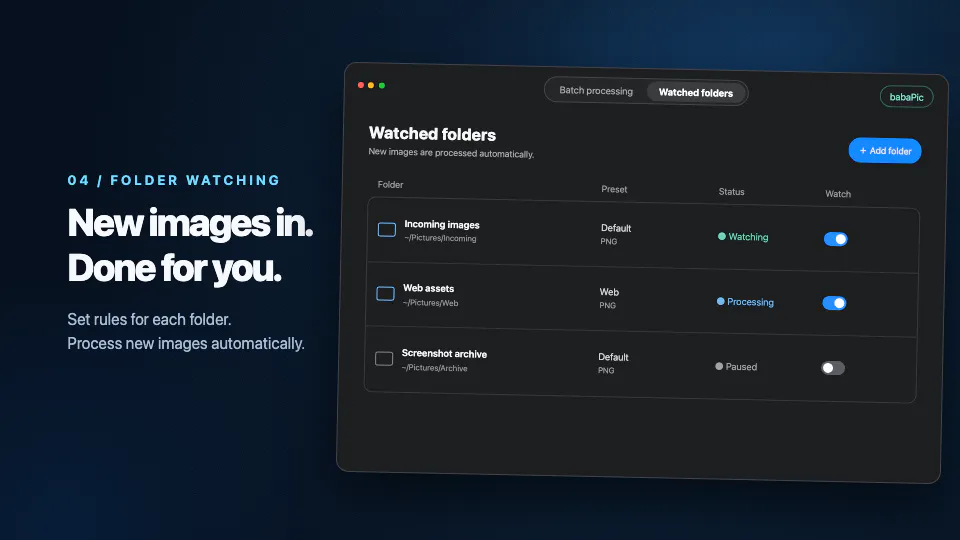Click the yellow minimize window button

click(371, 85)
